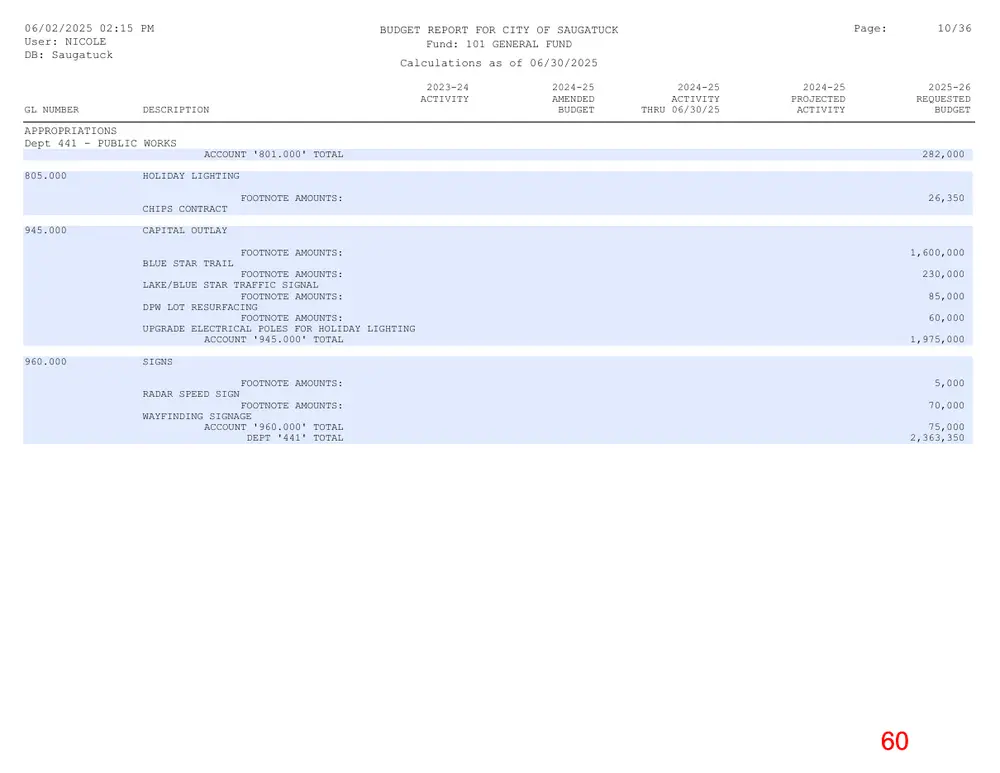Click the timestamp "06/02/2025 02:15 PM"

pos(89,29)
